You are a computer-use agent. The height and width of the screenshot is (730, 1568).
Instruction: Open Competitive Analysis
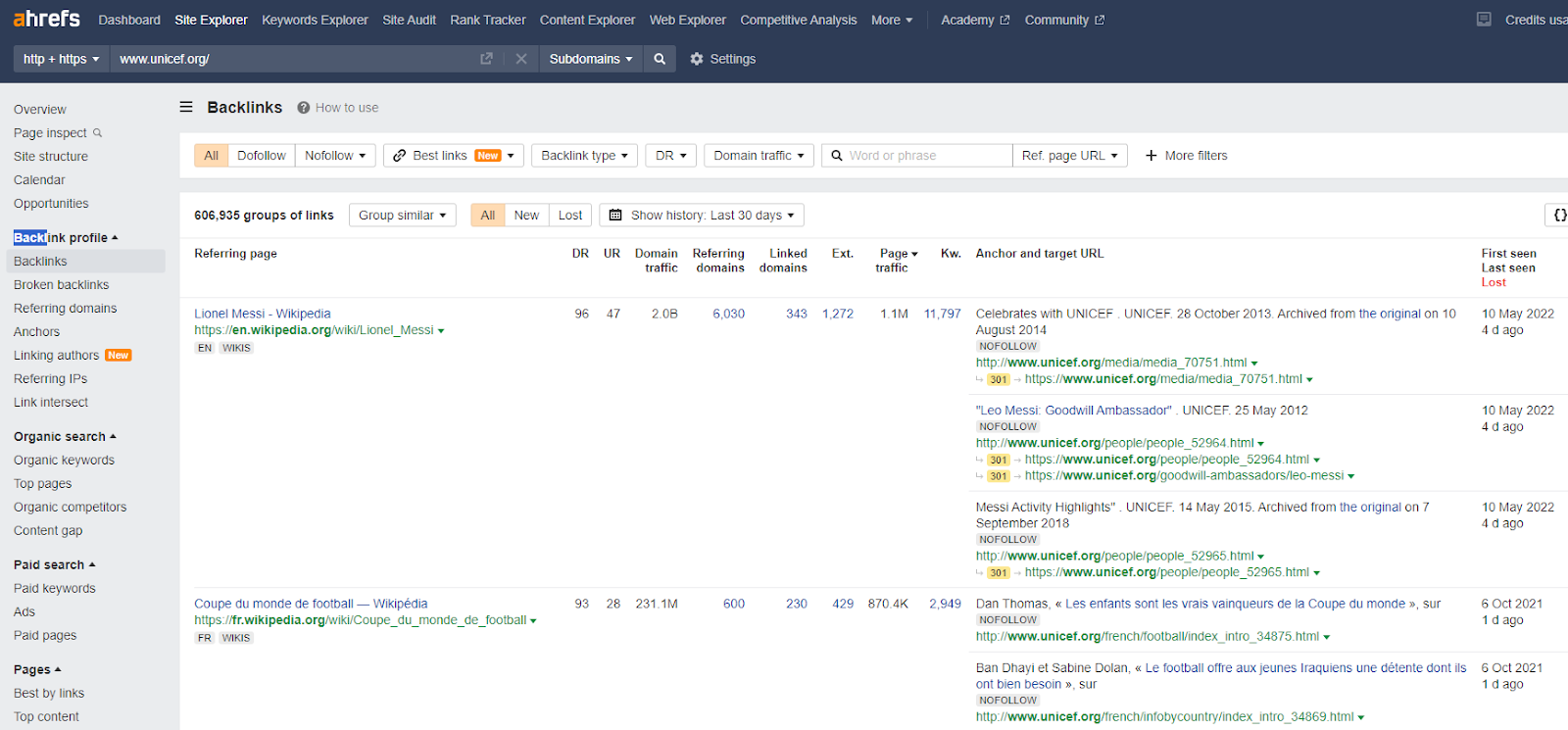pos(798,20)
